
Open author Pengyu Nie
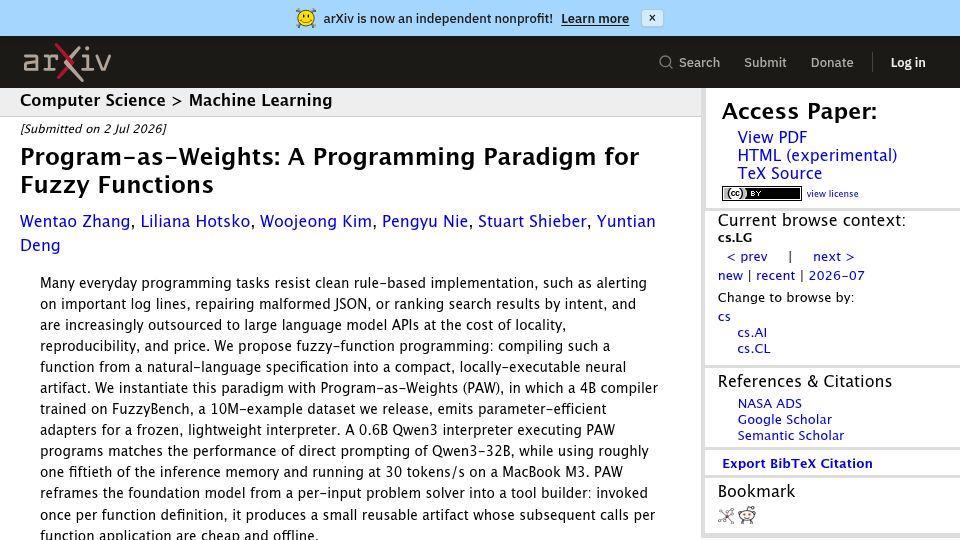[x=425, y=221]
